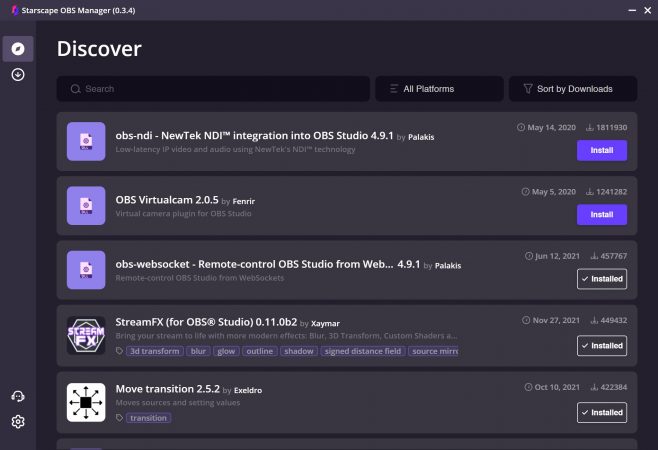This screenshot has height=450, width=658.
Task: Click the support headset icon in sidebar
Action: [18, 398]
